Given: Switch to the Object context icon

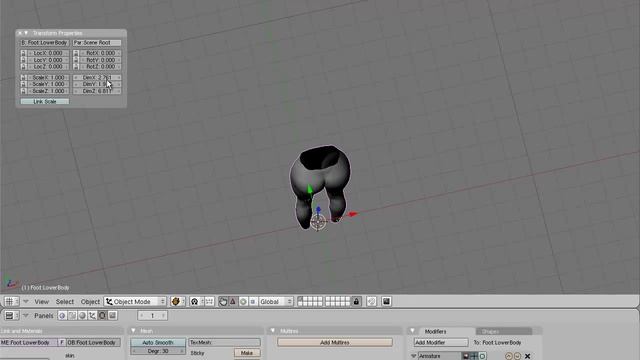Looking at the screenshot, I should 92,316.
